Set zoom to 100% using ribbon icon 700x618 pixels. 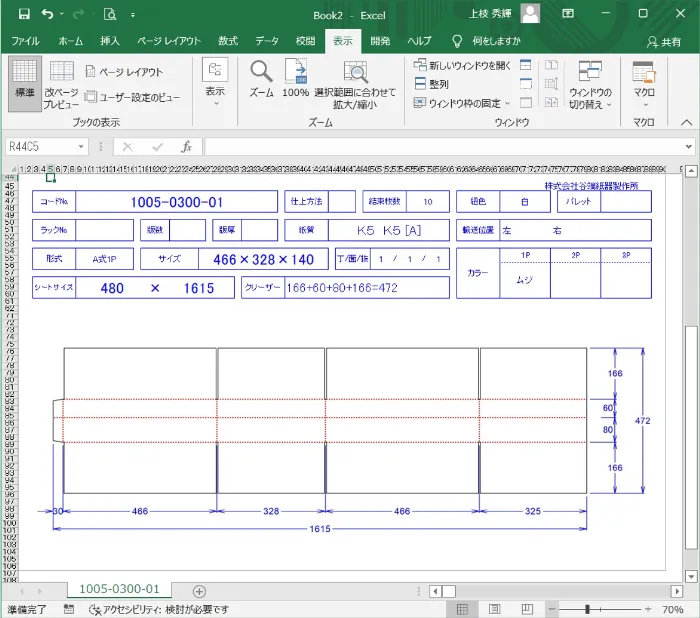[295, 78]
